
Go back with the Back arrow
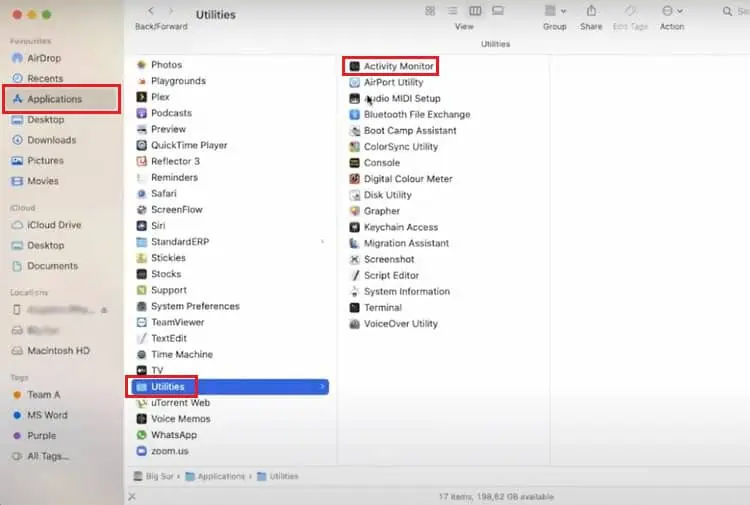(151, 11)
